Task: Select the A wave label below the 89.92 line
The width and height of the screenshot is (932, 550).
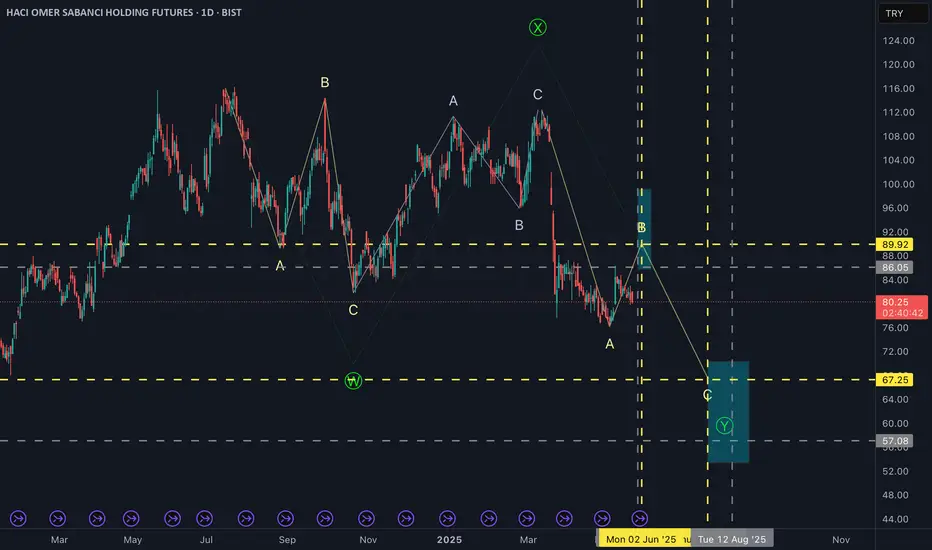Action: (x=280, y=266)
